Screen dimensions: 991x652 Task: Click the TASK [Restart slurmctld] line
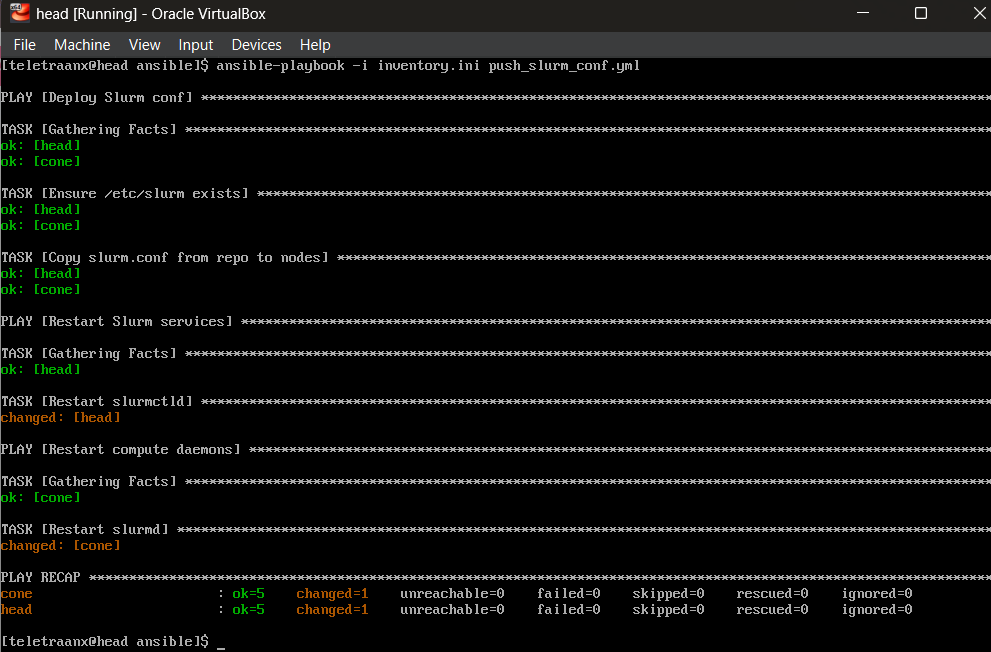pos(97,402)
